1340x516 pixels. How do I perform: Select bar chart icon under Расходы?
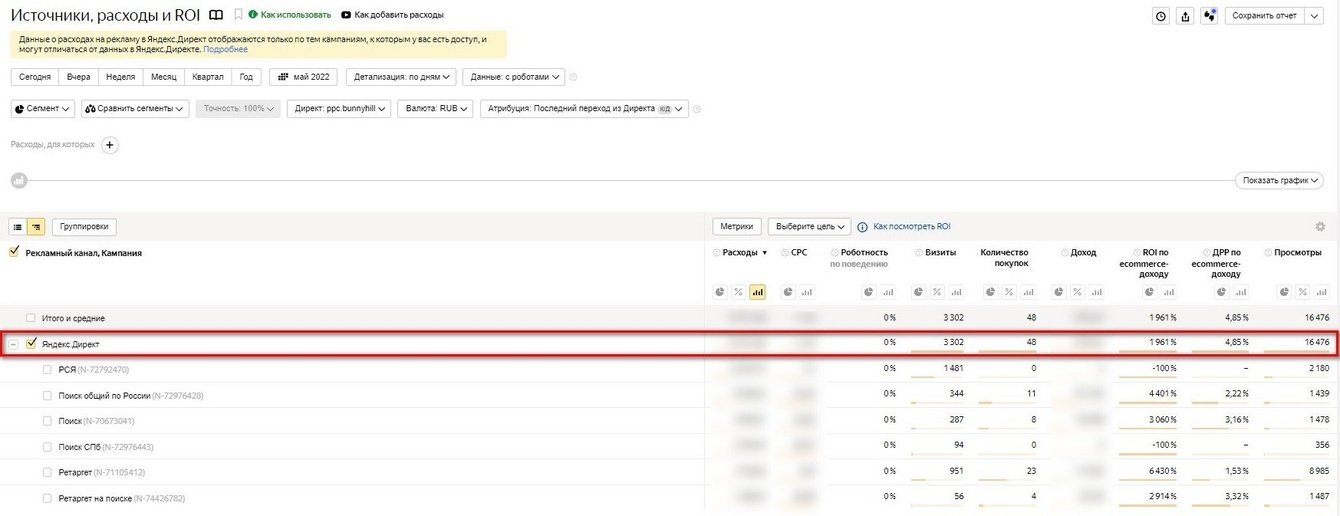pyautogui.click(x=757, y=292)
